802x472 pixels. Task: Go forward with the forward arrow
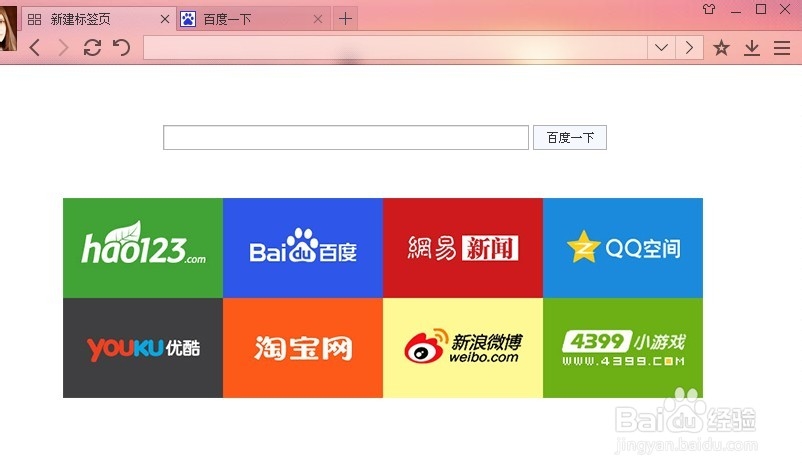[x=63, y=48]
